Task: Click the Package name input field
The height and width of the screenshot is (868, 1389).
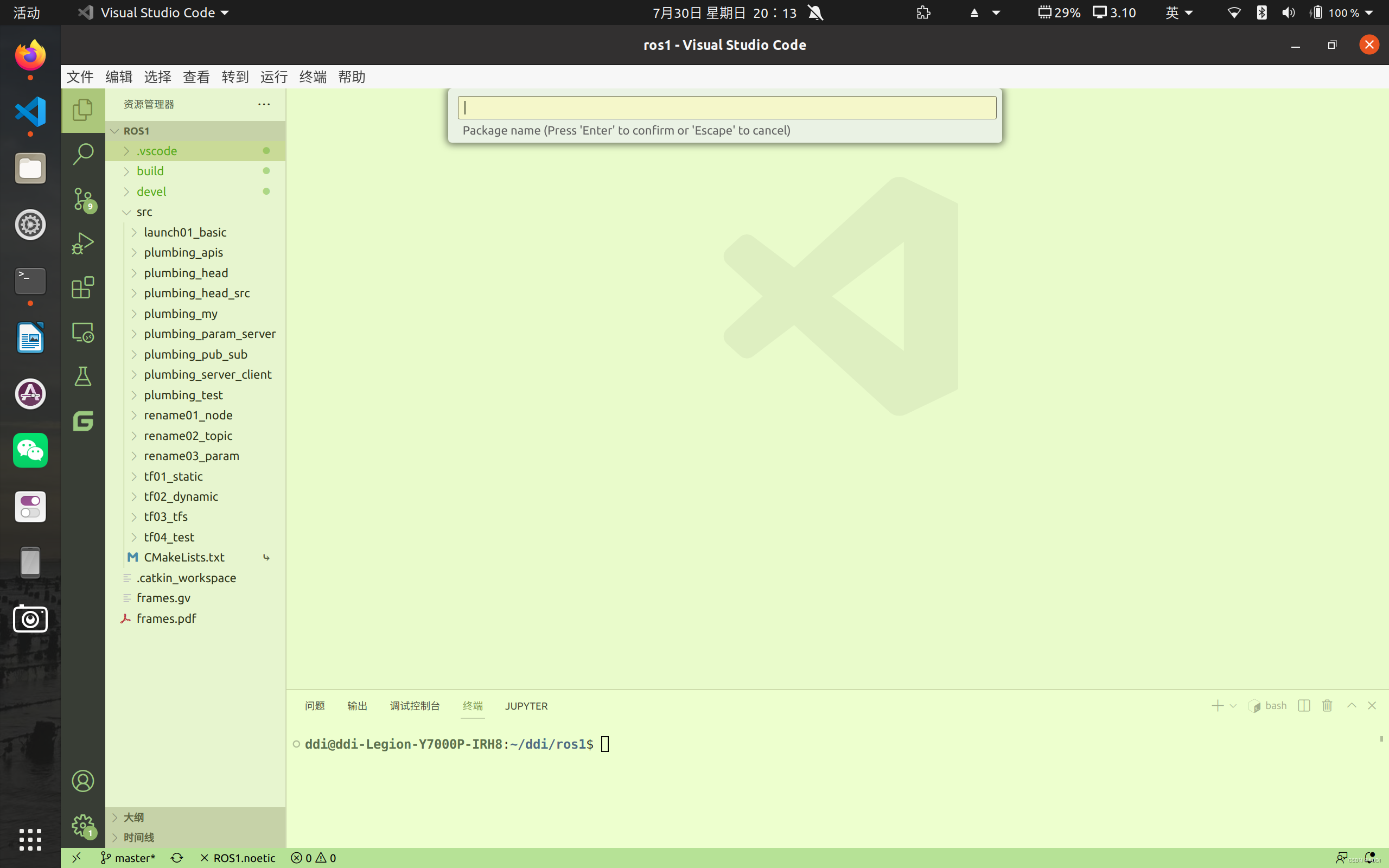Action: pos(727,108)
